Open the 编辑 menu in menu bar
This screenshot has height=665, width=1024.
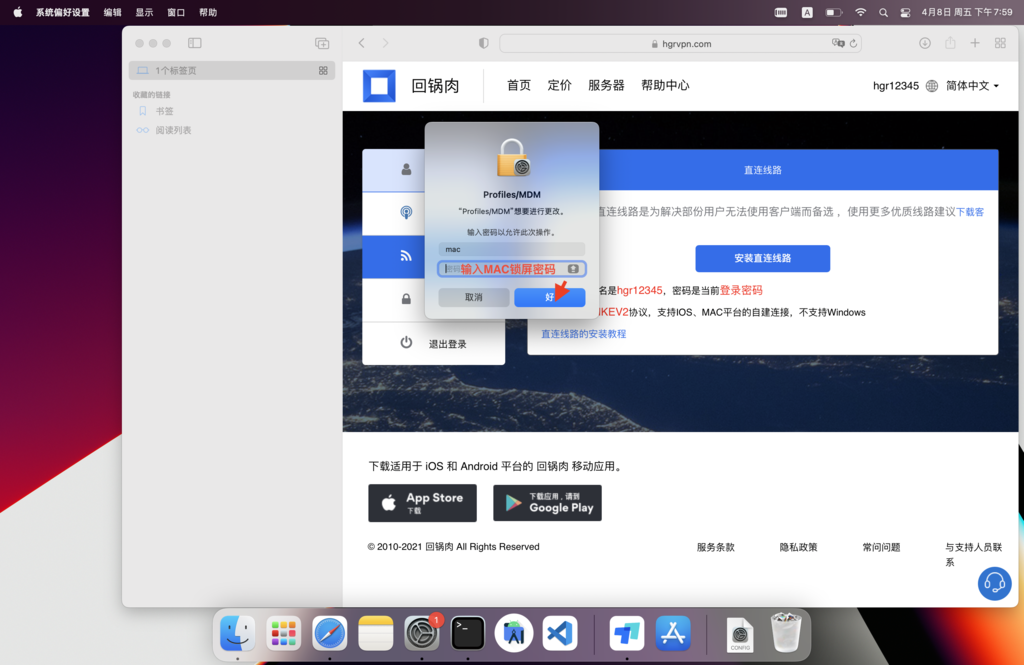click(113, 13)
